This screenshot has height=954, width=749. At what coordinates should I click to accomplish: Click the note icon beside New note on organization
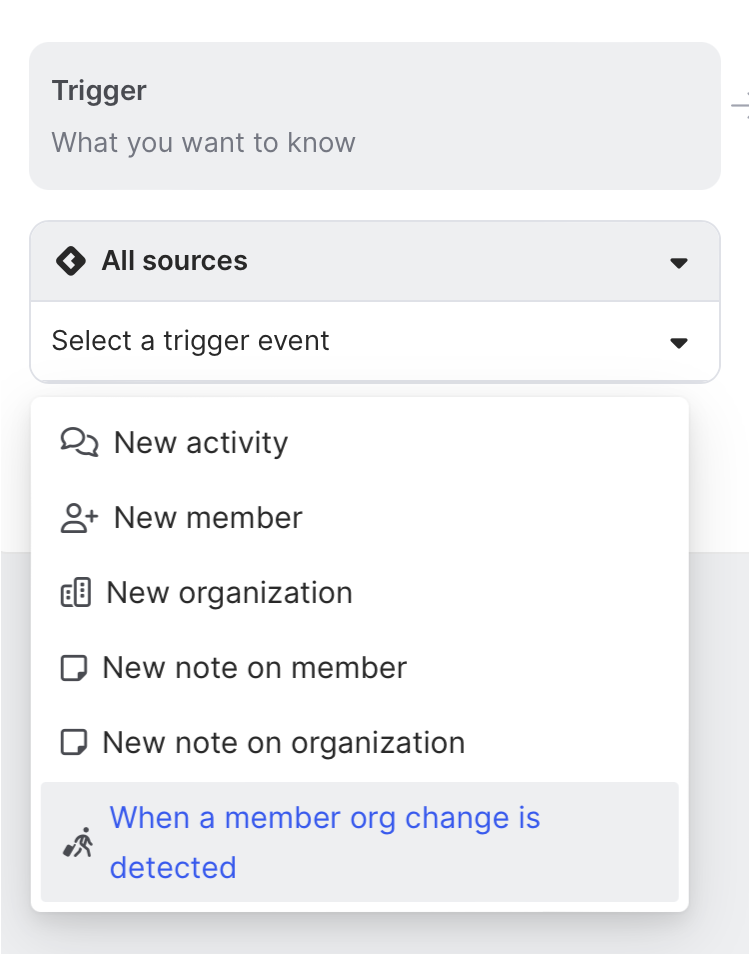pyautogui.click(x=73, y=743)
